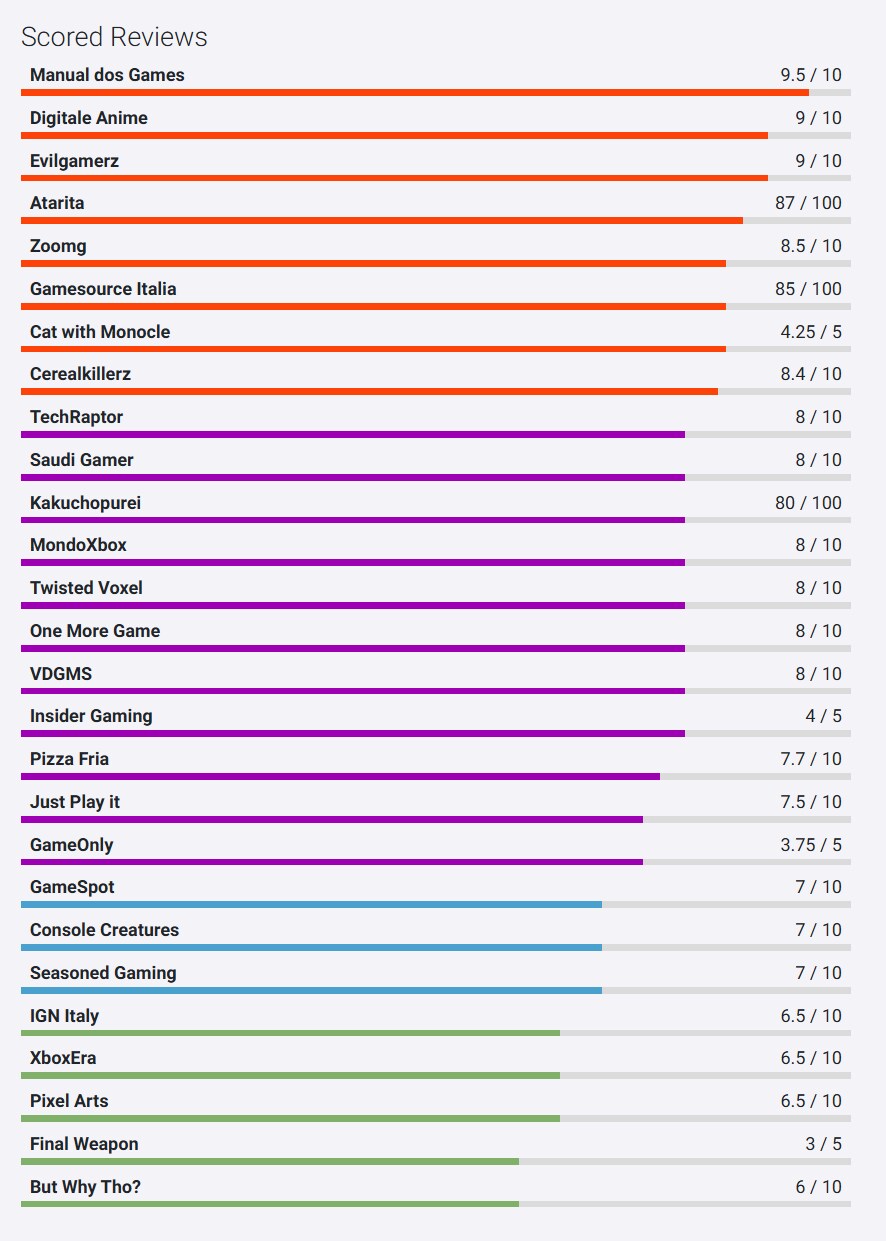This screenshot has width=886, height=1241.
Task: Click the Digitale Anime review link
Action: click(x=89, y=118)
